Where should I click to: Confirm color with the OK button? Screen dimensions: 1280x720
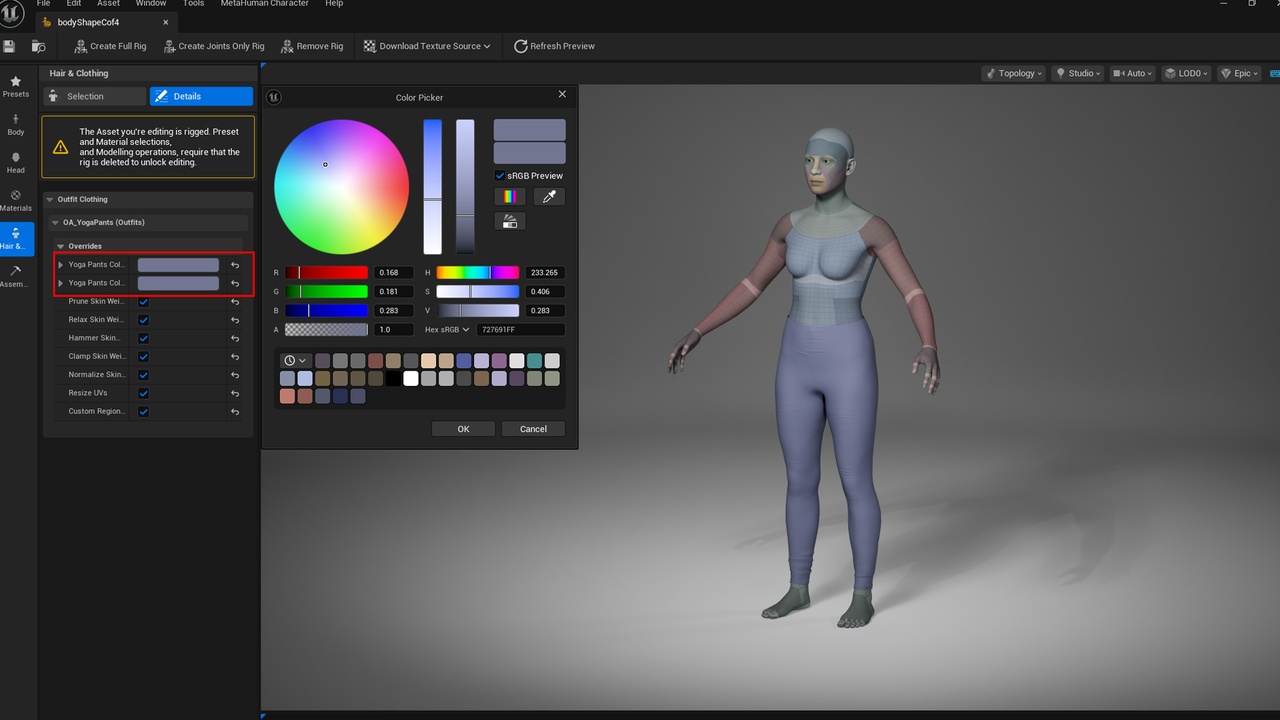coord(463,429)
